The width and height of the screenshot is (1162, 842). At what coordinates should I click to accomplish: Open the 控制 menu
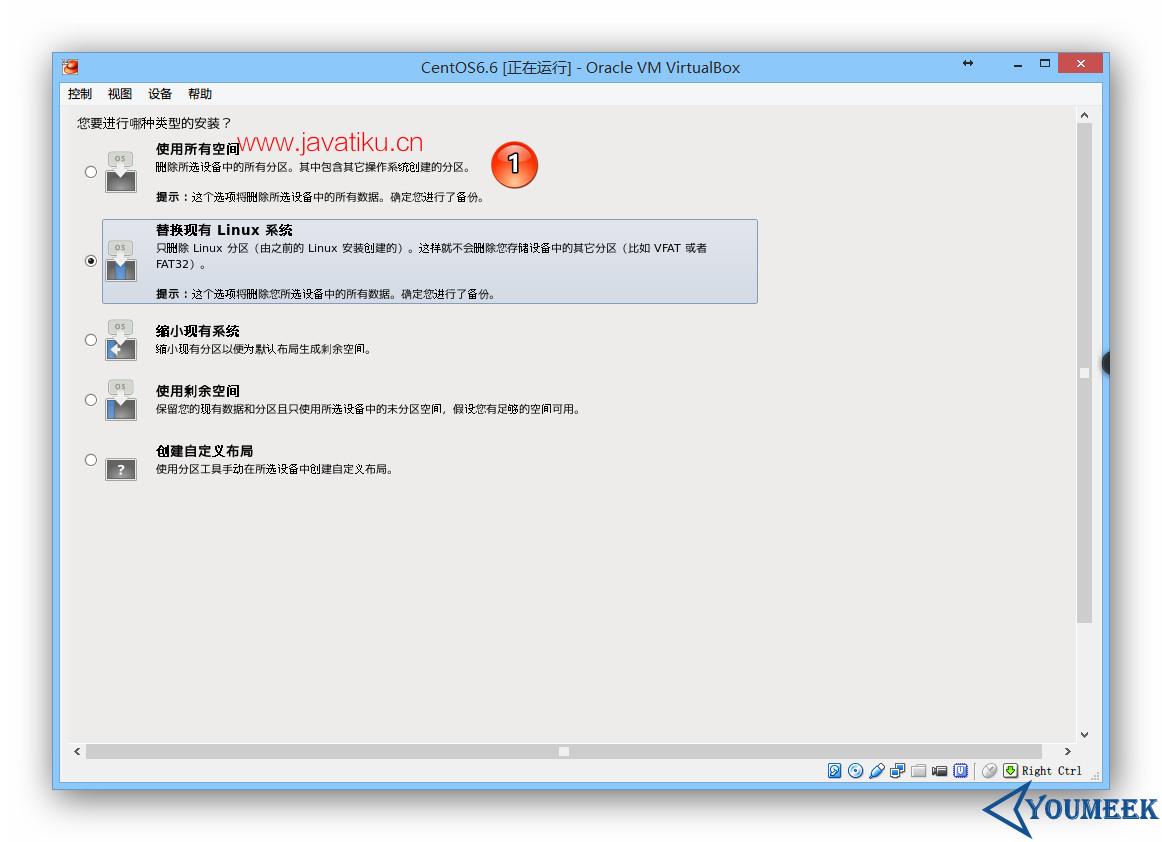click(79, 94)
